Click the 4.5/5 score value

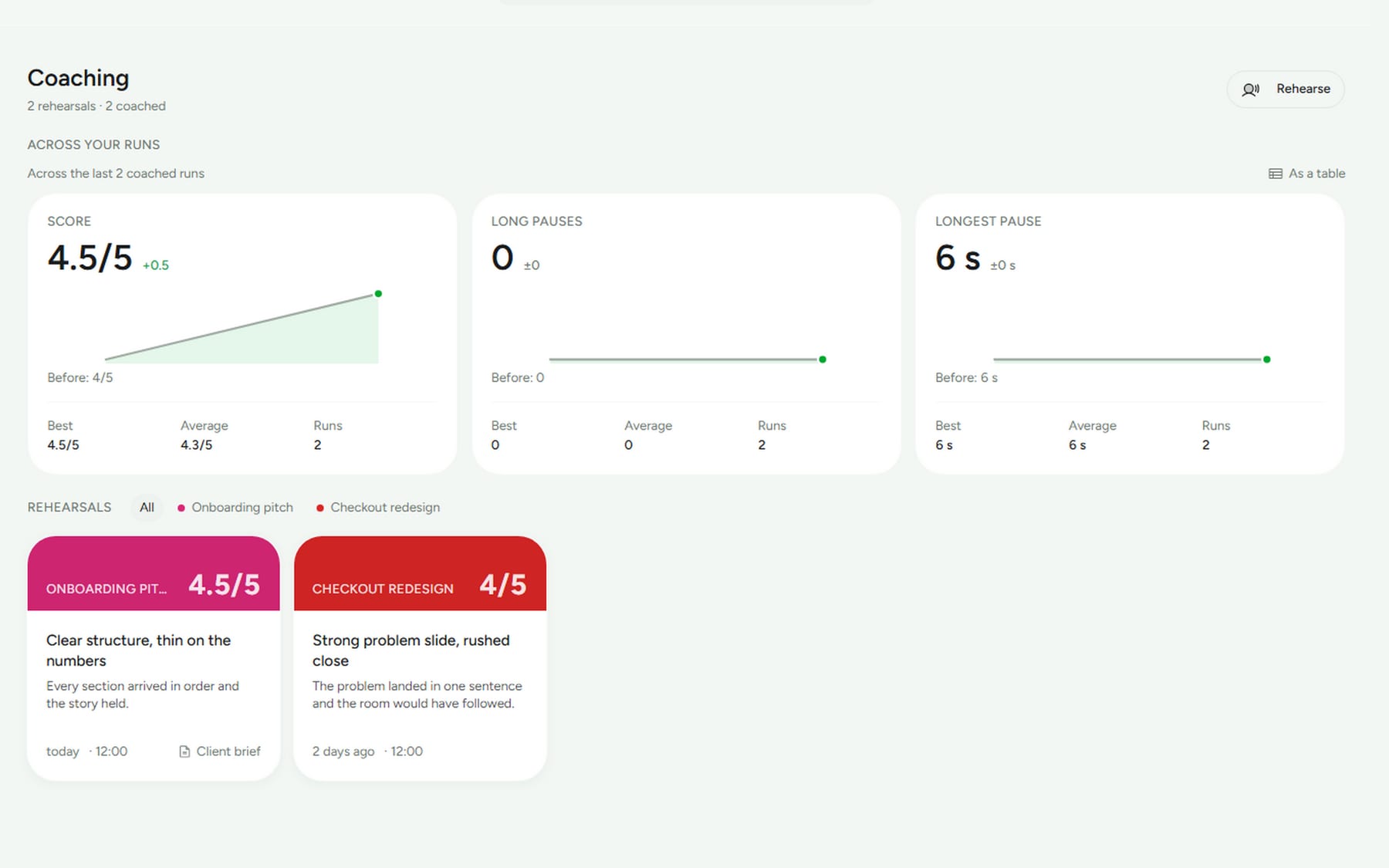pyautogui.click(x=90, y=258)
